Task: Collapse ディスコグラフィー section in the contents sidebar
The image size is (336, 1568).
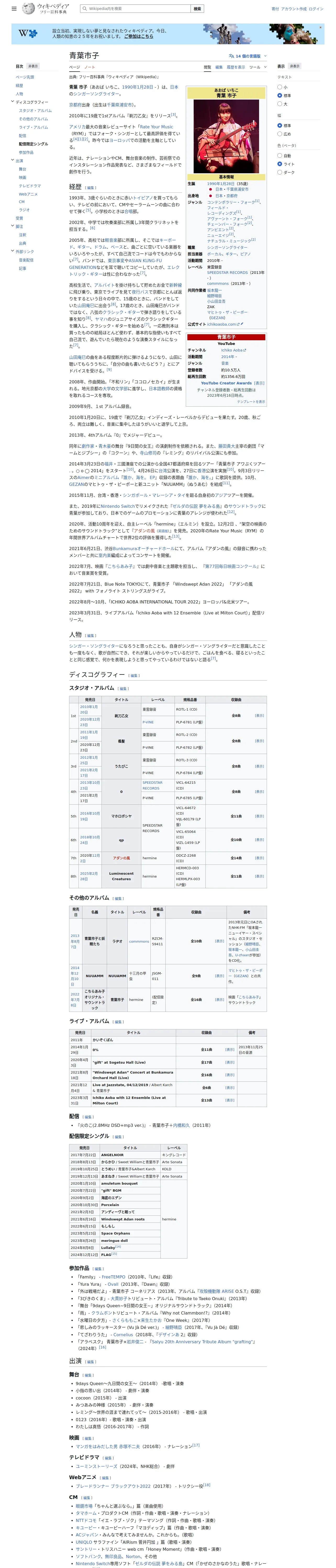Action: pos(13,102)
